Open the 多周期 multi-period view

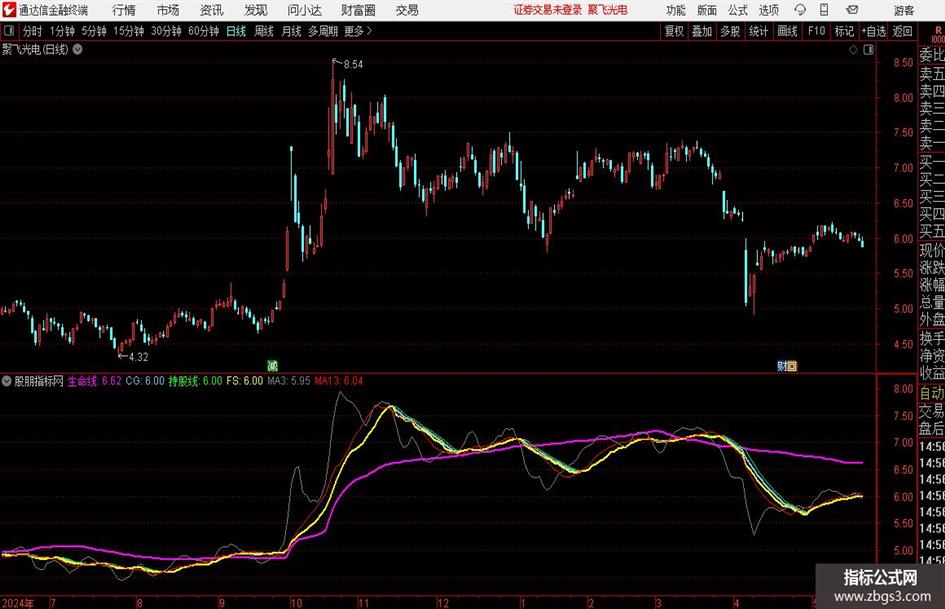click(322, 31)
